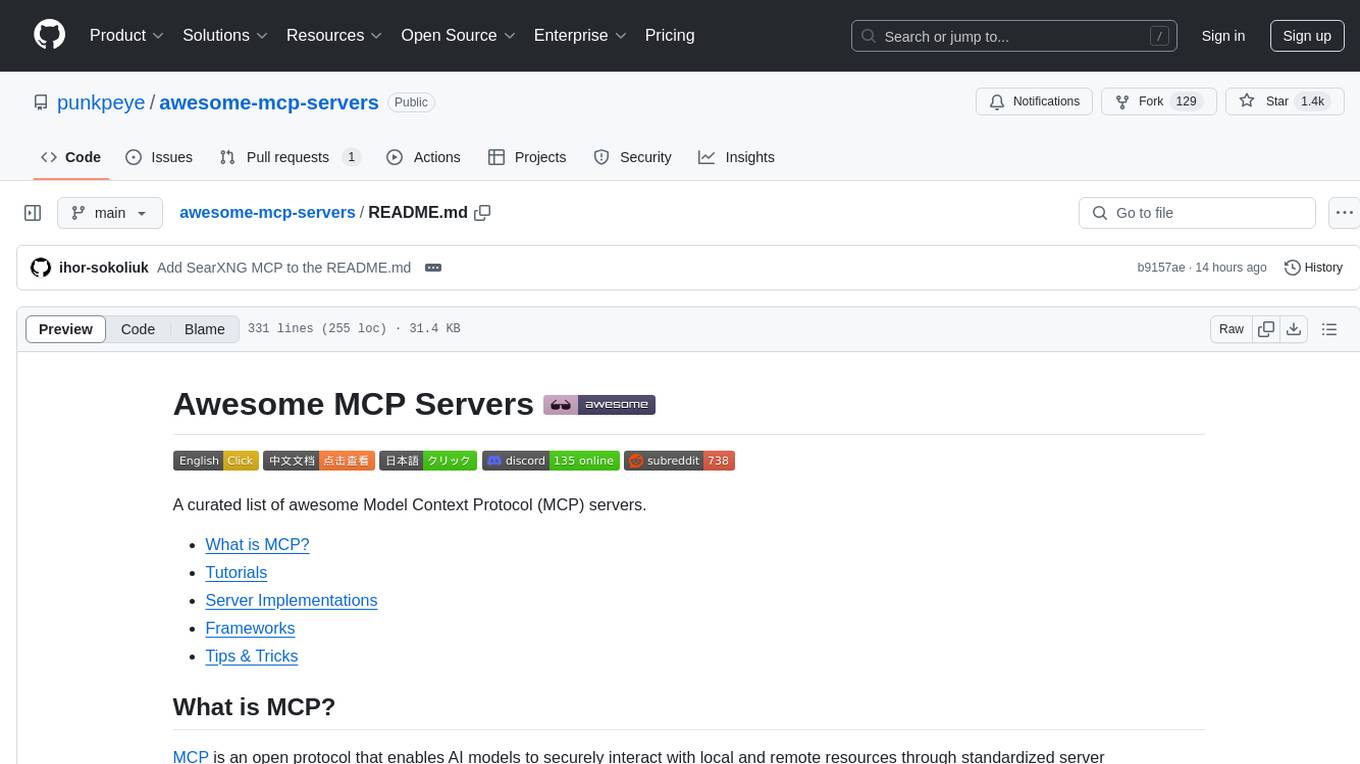The width and height of the screenshot is (1360, 764).
Task: Jump to Server Implementations section
Action: pos(291,600)
